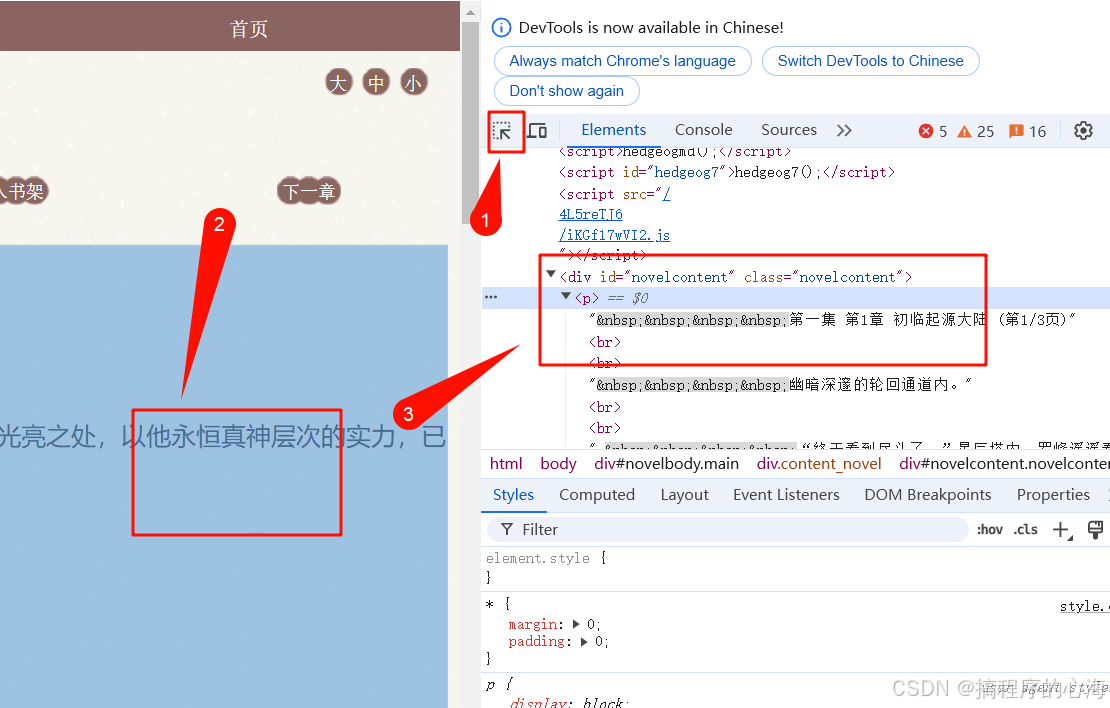Screen dimensions: 1110x708
Task: Select the Styles pane tab
Action: click(513, 495)
